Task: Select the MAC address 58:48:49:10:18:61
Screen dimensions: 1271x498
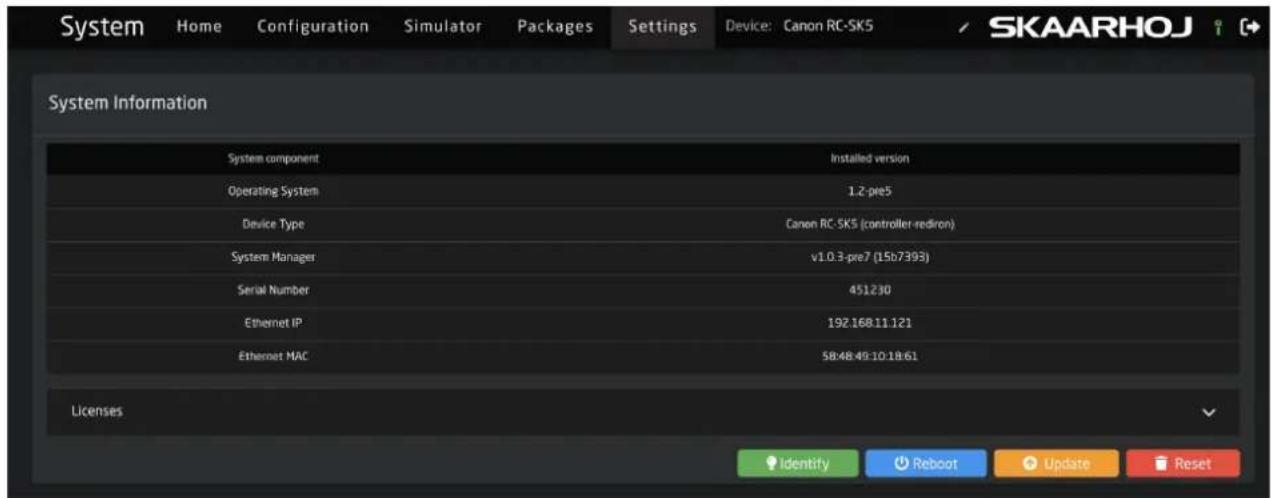Action: tap(869, 357)
